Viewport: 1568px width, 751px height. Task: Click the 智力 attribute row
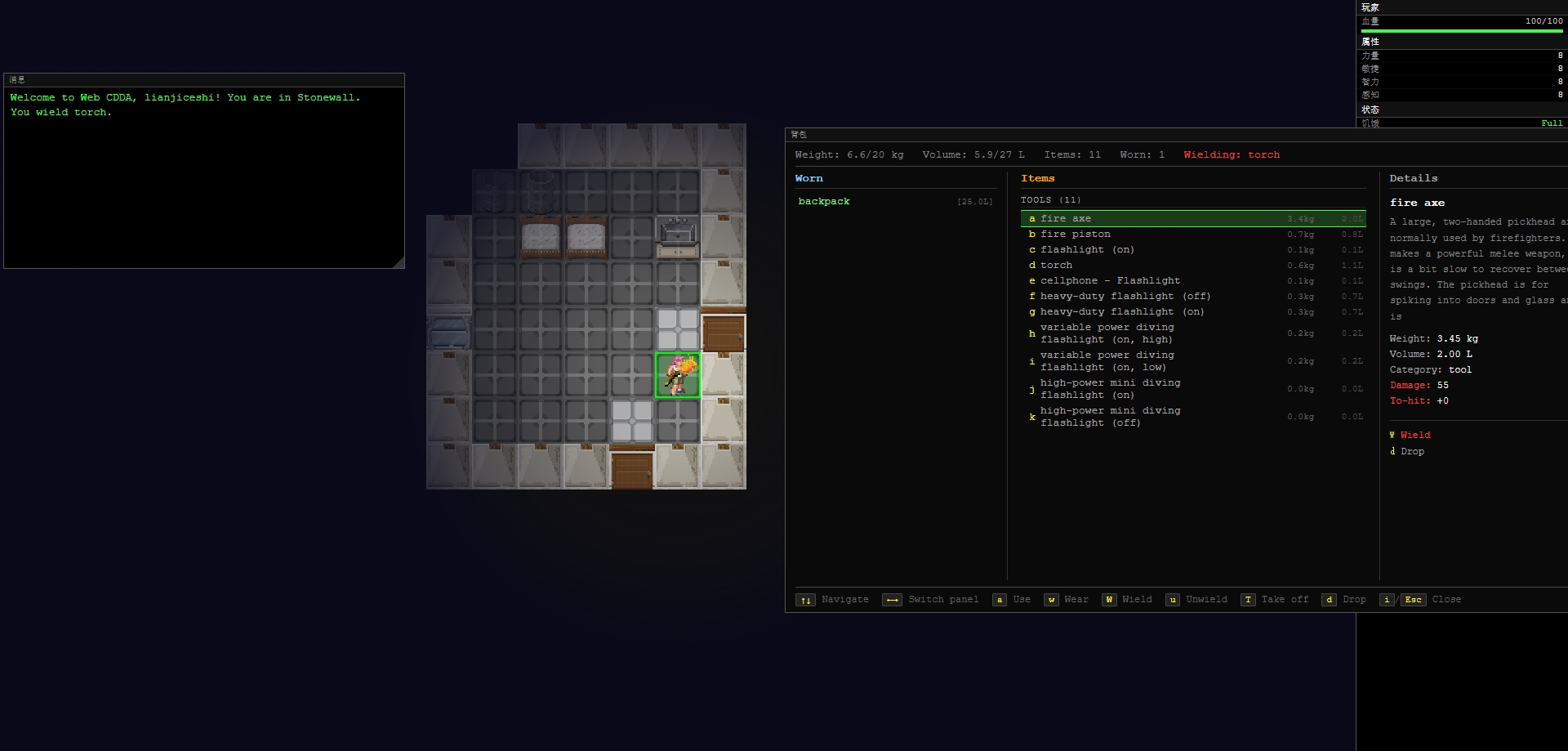point(1462,82)
